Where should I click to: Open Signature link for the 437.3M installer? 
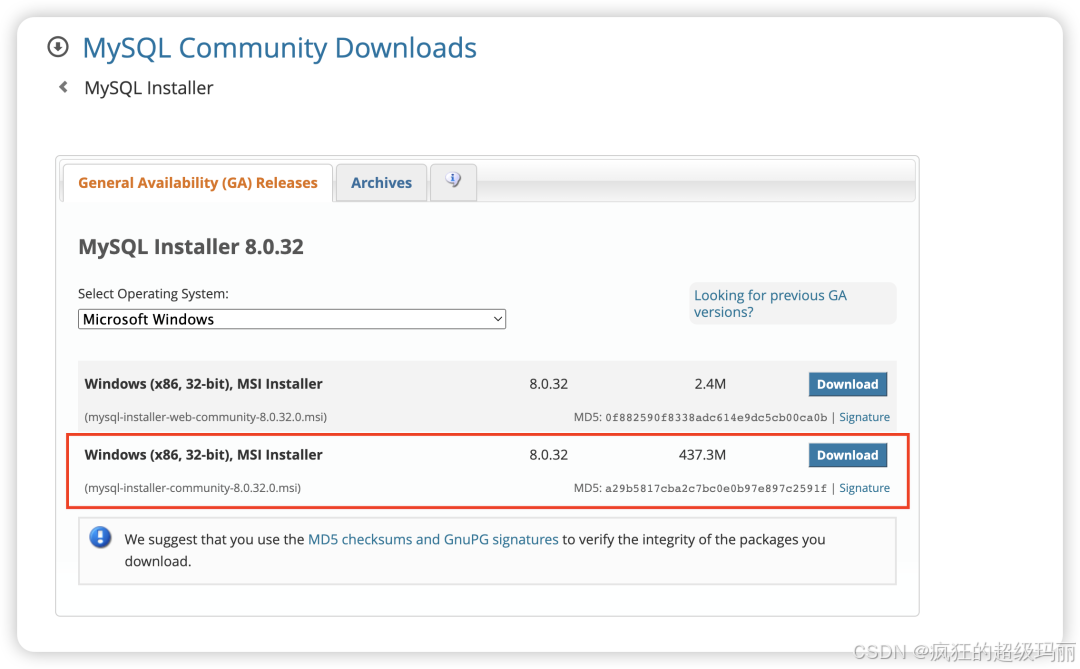pos(864,488)
